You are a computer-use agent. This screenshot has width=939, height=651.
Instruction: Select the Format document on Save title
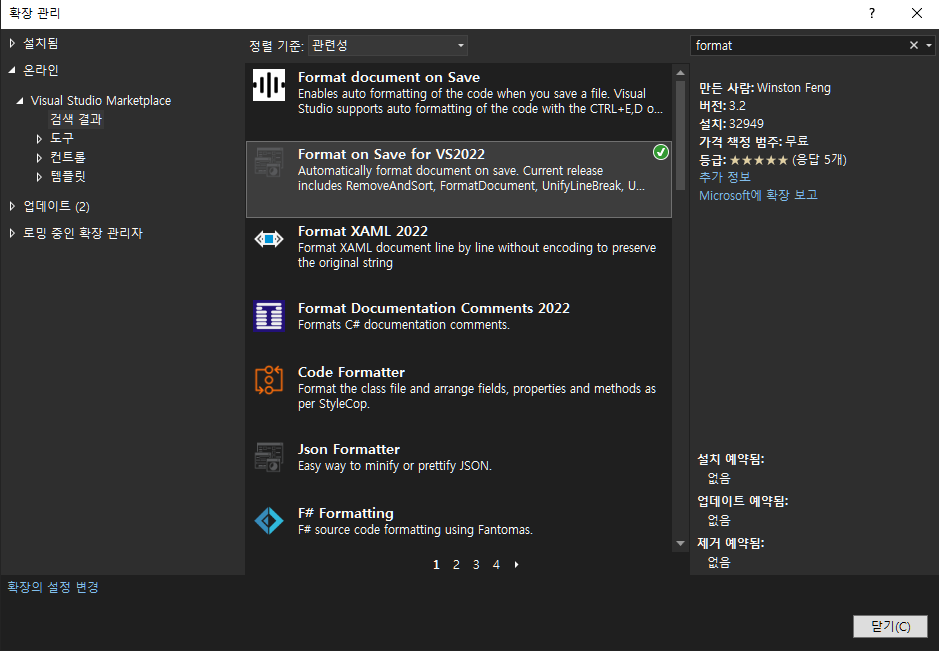tap(389, 77)
